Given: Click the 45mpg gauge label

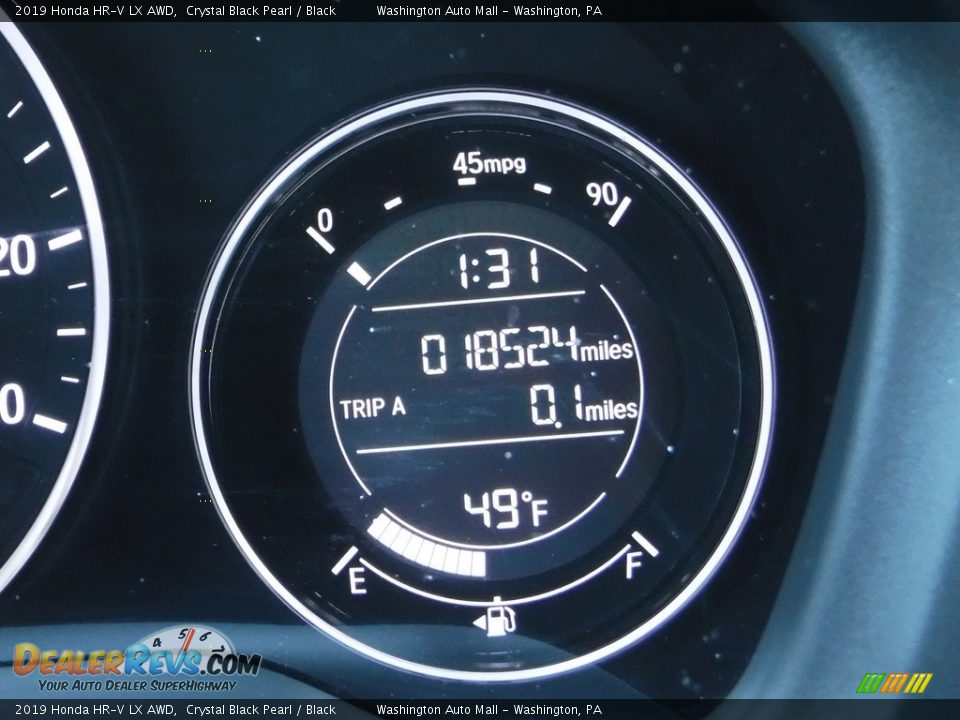Looking at the screenshot, I should tap(489, 163).
